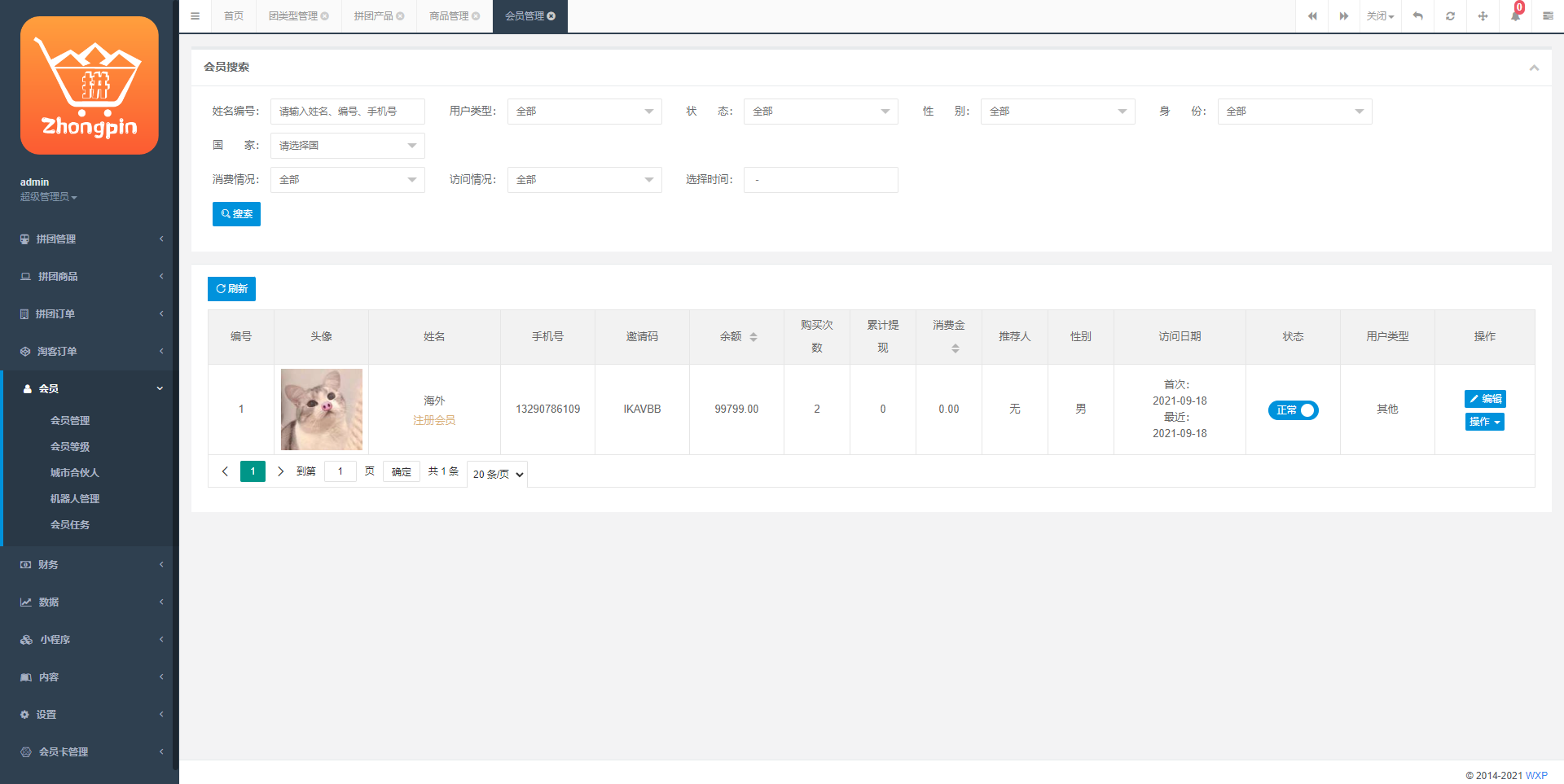Click the member's cat avatar thumbnail

(321, 410)
